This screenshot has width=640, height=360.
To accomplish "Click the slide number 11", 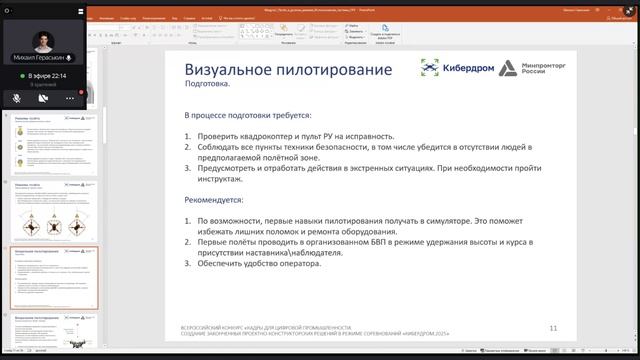I will (x=553, y=328).
